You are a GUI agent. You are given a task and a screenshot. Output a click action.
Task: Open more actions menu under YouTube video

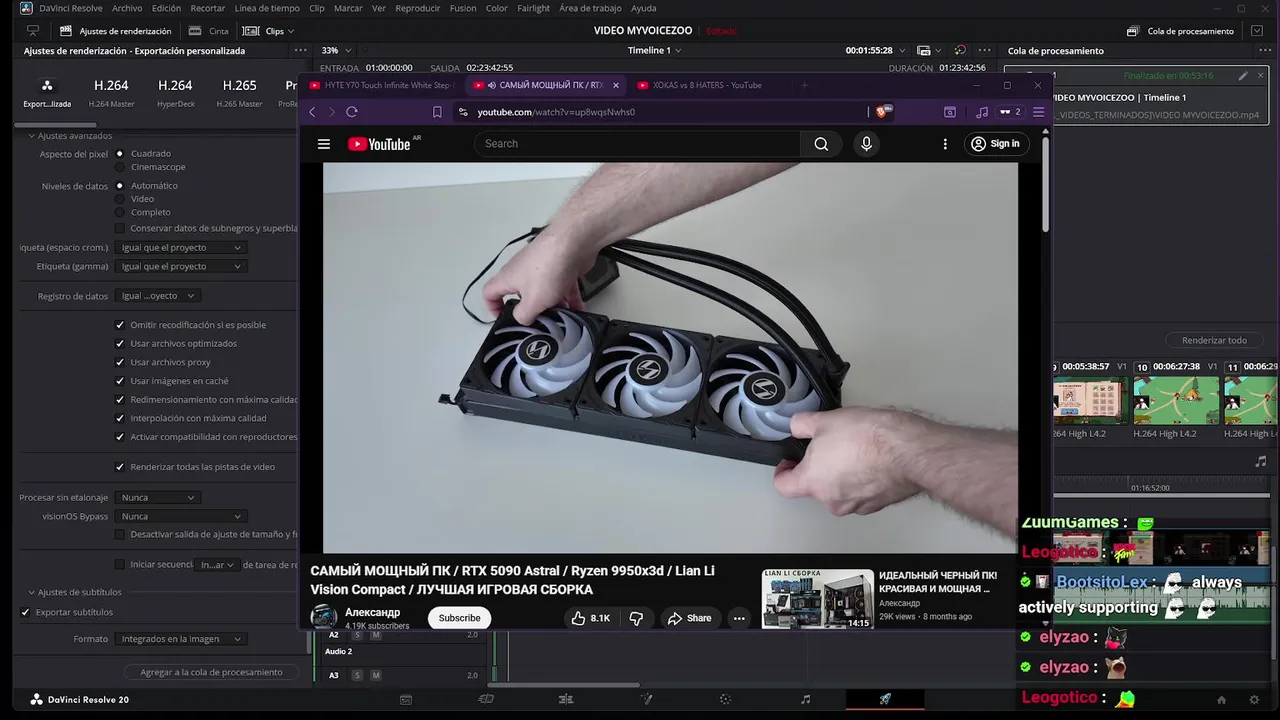coord(739,618)
